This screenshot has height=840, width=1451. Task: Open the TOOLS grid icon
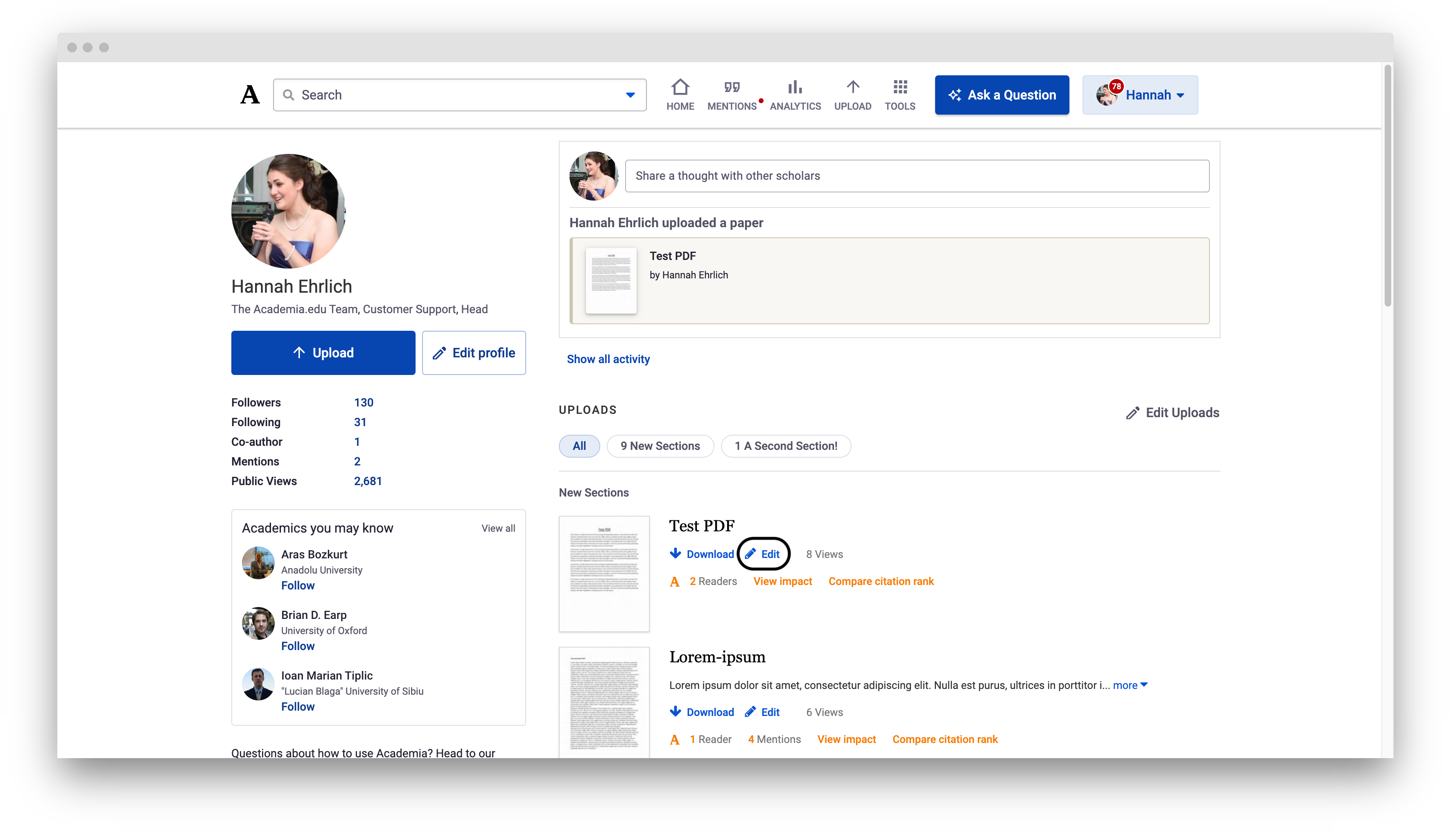[x=900, y=87]
